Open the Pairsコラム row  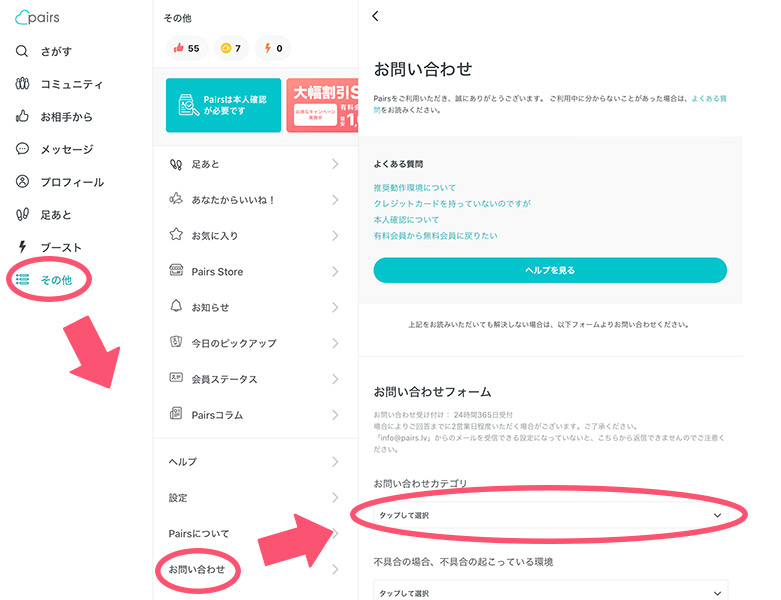point(255,415)
